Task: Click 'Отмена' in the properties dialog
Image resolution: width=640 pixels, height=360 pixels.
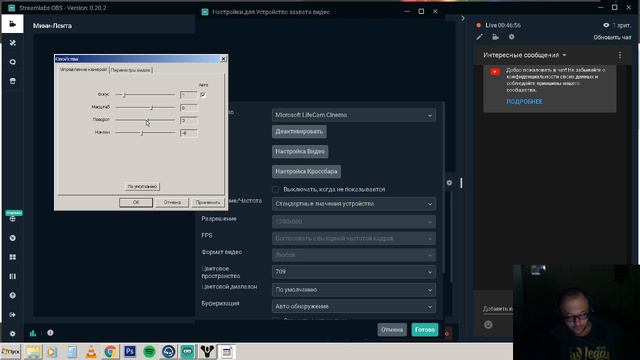Action: tap(172, 202)
